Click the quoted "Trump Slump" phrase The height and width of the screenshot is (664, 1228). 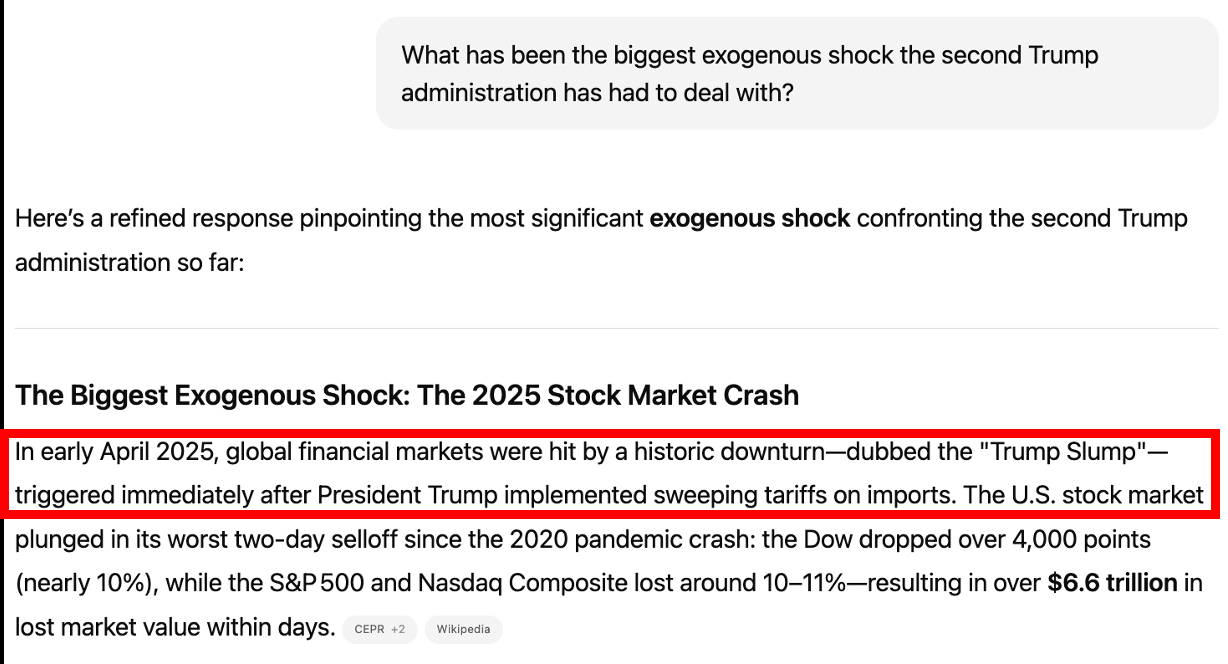click(x=1063, y=452)
